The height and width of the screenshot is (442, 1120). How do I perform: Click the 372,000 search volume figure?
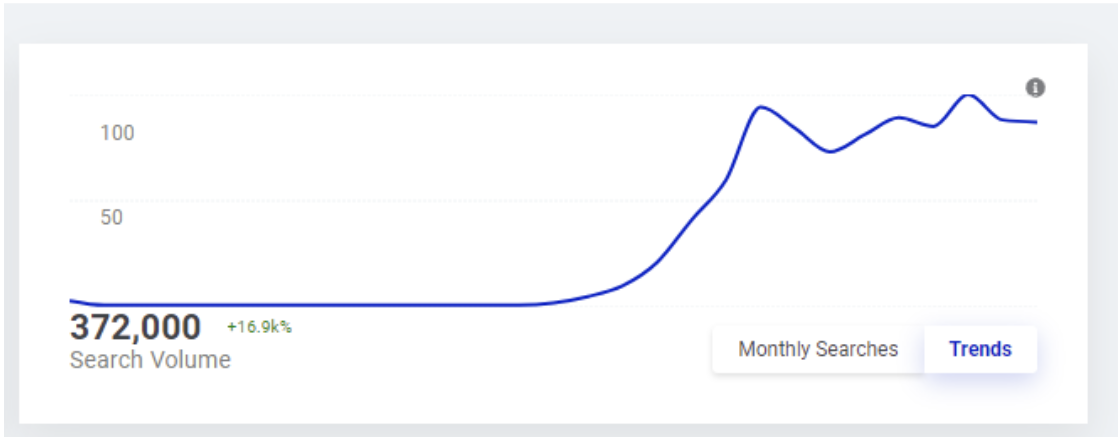135,327
